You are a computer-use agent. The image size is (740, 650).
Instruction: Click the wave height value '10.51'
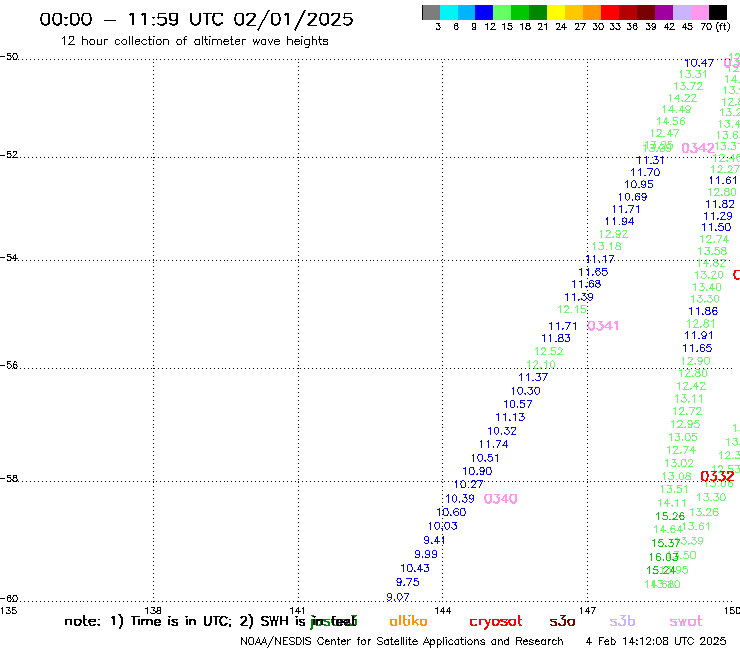pyautogui.click(x=485, y=458)
